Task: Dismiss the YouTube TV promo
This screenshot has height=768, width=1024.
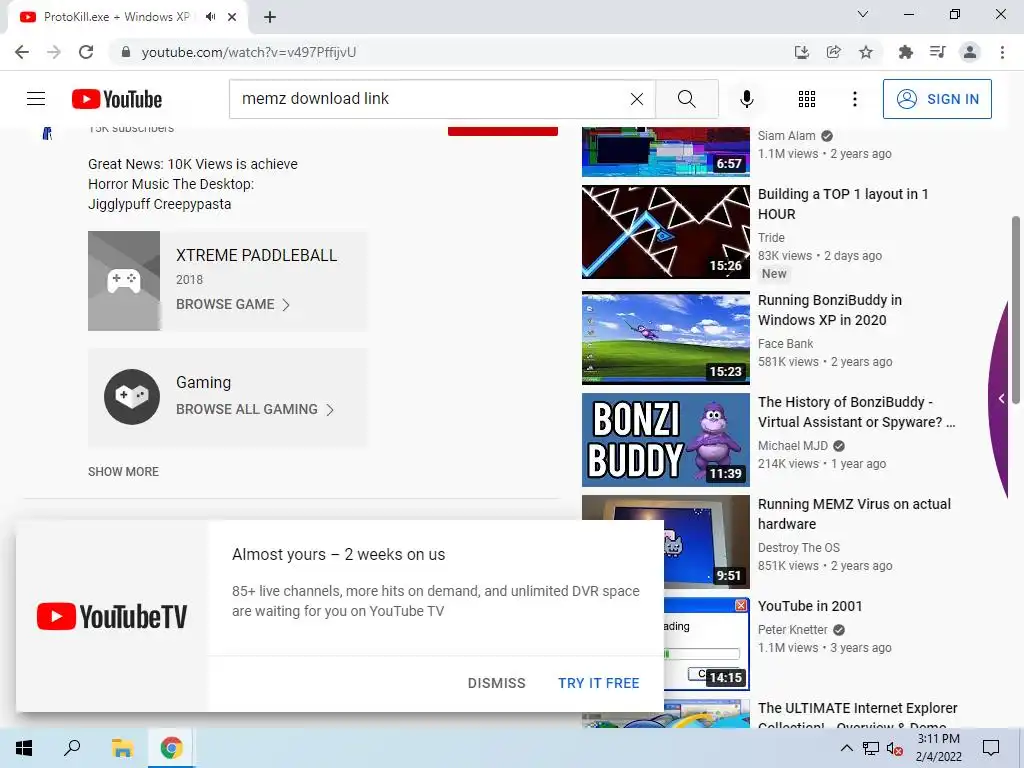Action: (x=496, y=683)
